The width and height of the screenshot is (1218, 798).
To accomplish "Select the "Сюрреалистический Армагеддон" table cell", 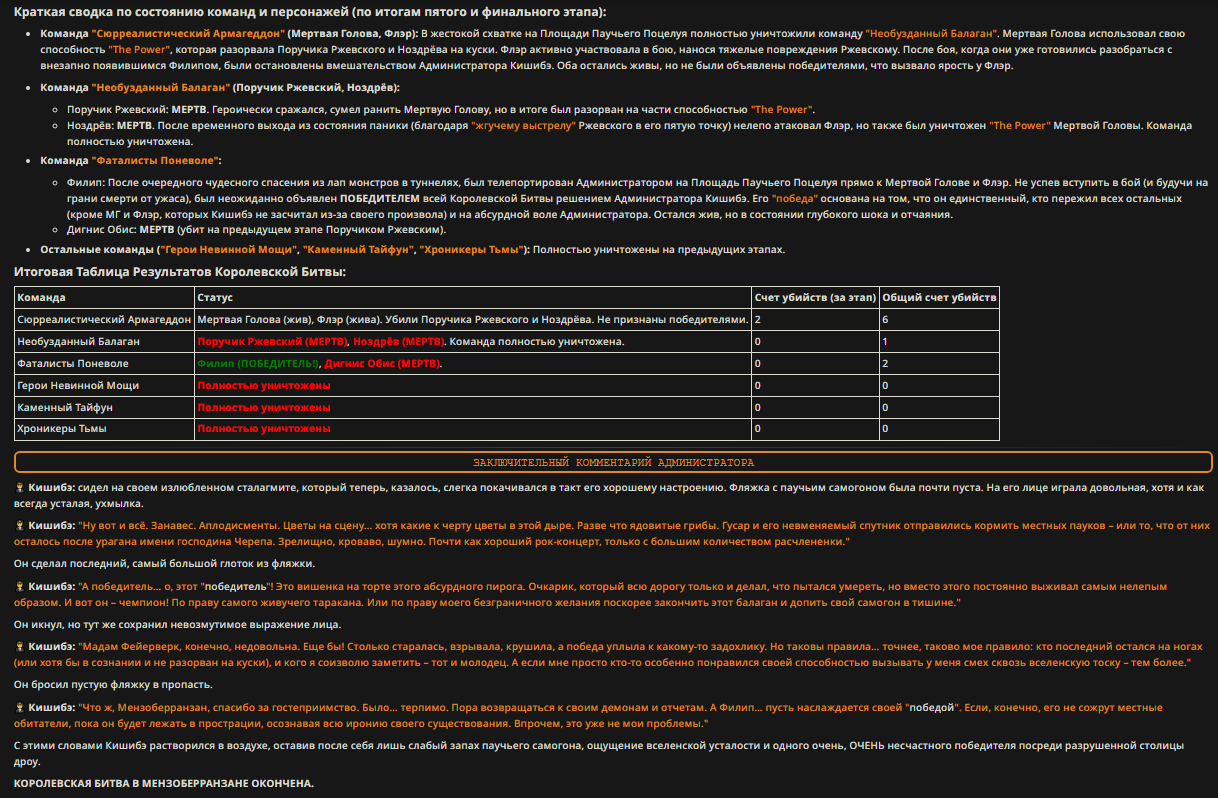I will click(x=104, y=319).
